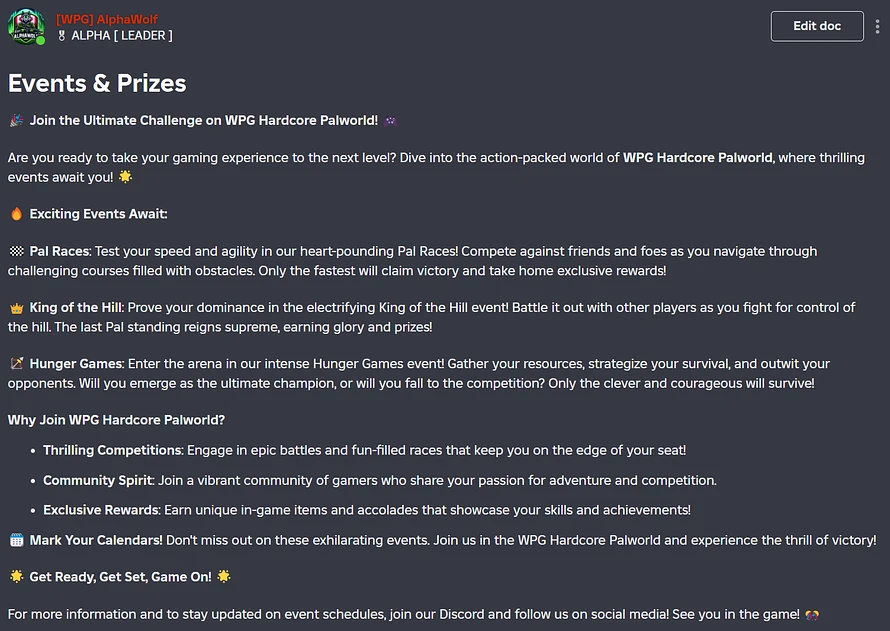This screenshot has height=631, width=890.
Task: Click the ALPHA [ LEADER ] role label
Action: click(x=122, y=36)
